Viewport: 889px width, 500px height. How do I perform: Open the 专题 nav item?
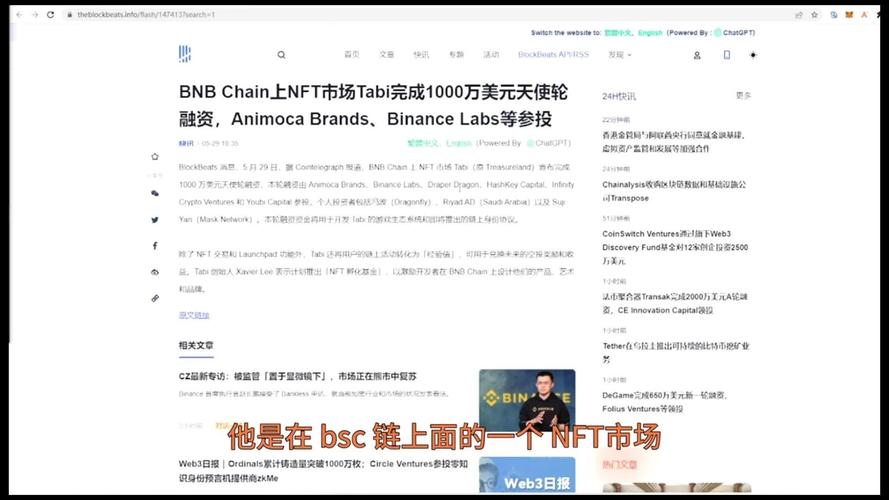click(456, 54)
